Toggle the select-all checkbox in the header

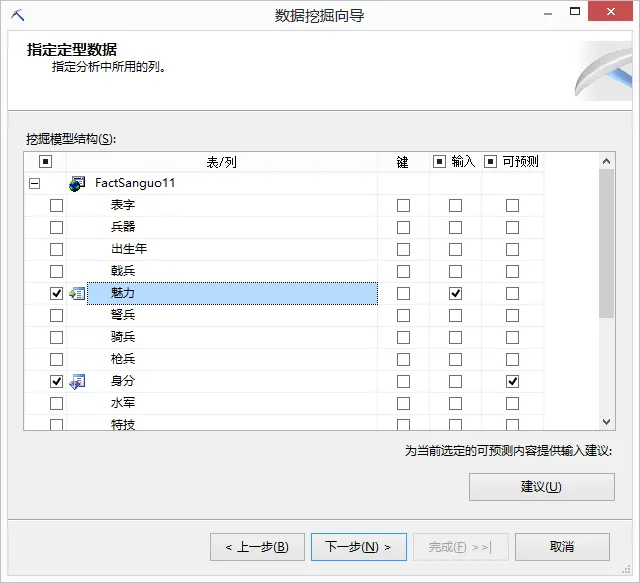45,162
